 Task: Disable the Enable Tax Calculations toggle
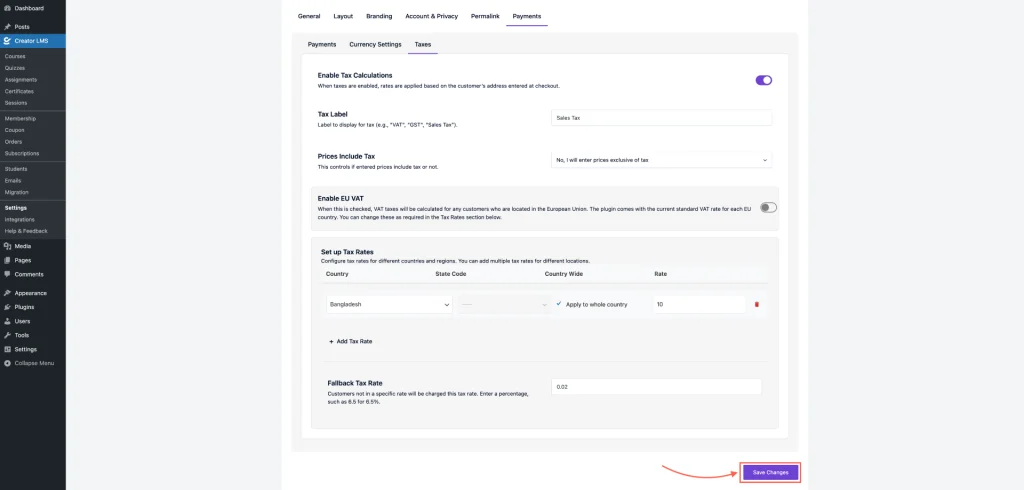763,80
